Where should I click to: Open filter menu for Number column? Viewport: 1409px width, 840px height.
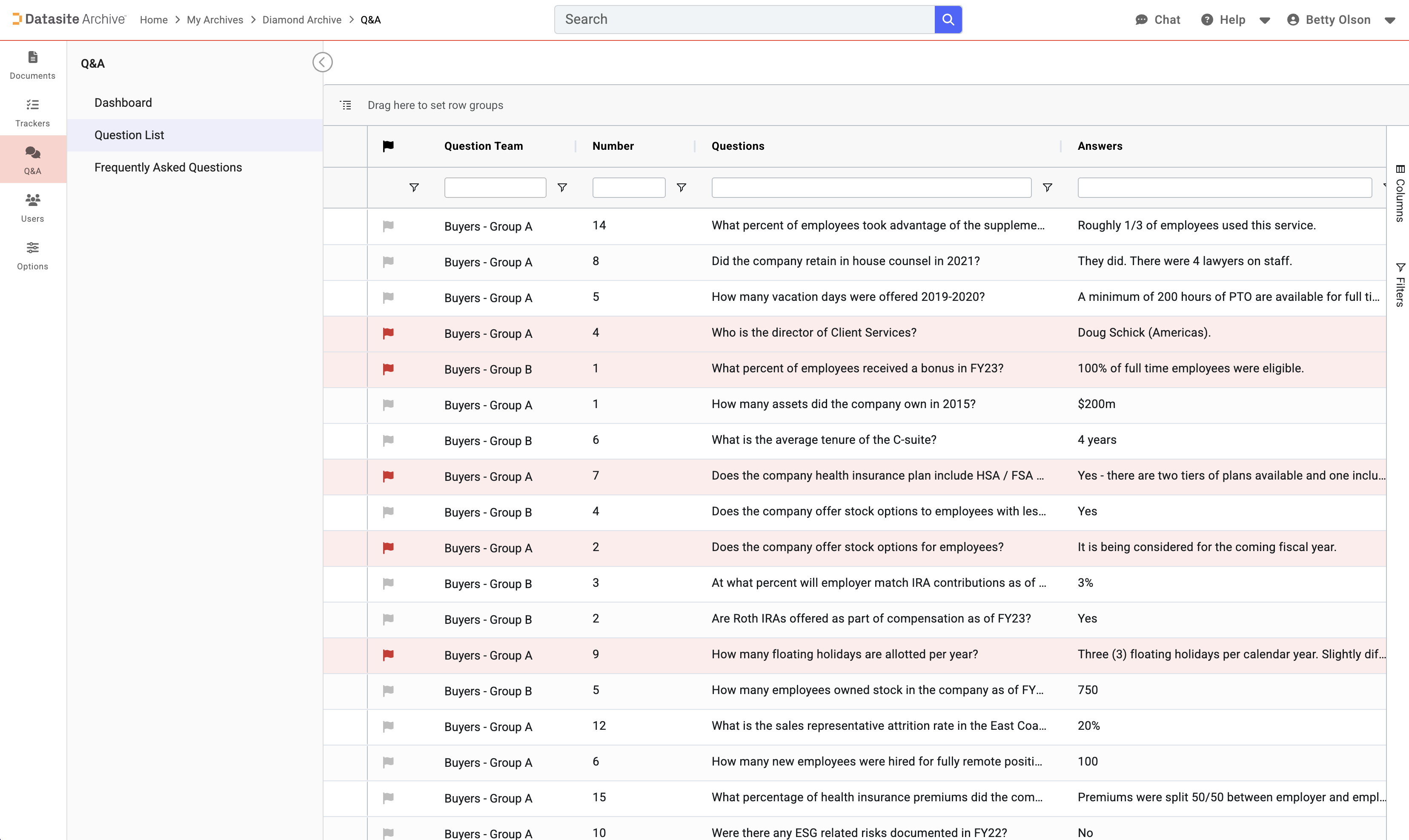pyautogui.click(x=681, y=187)
